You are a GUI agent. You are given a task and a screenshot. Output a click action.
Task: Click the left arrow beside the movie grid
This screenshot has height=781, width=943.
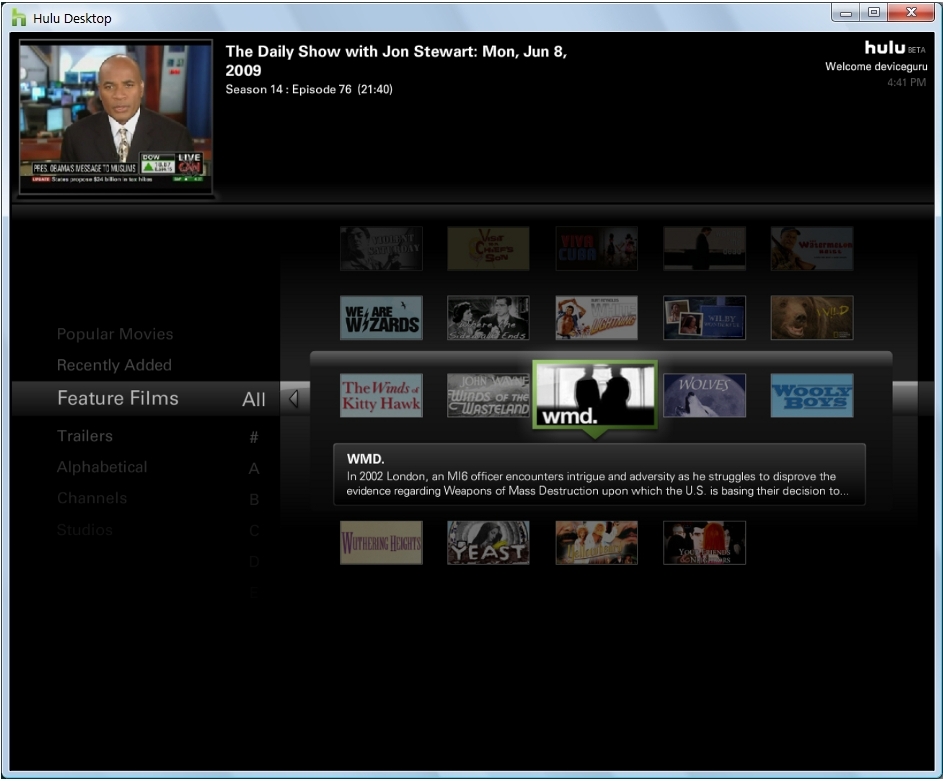pyautogui.click(x=294, y=399)
